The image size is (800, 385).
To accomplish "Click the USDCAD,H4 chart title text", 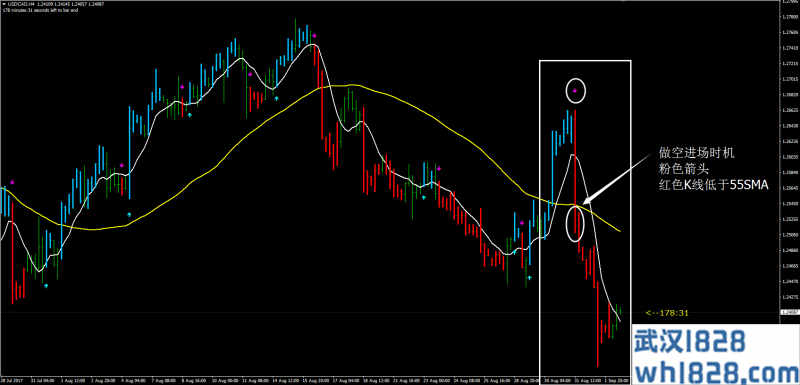I will (x=18, y=4).
